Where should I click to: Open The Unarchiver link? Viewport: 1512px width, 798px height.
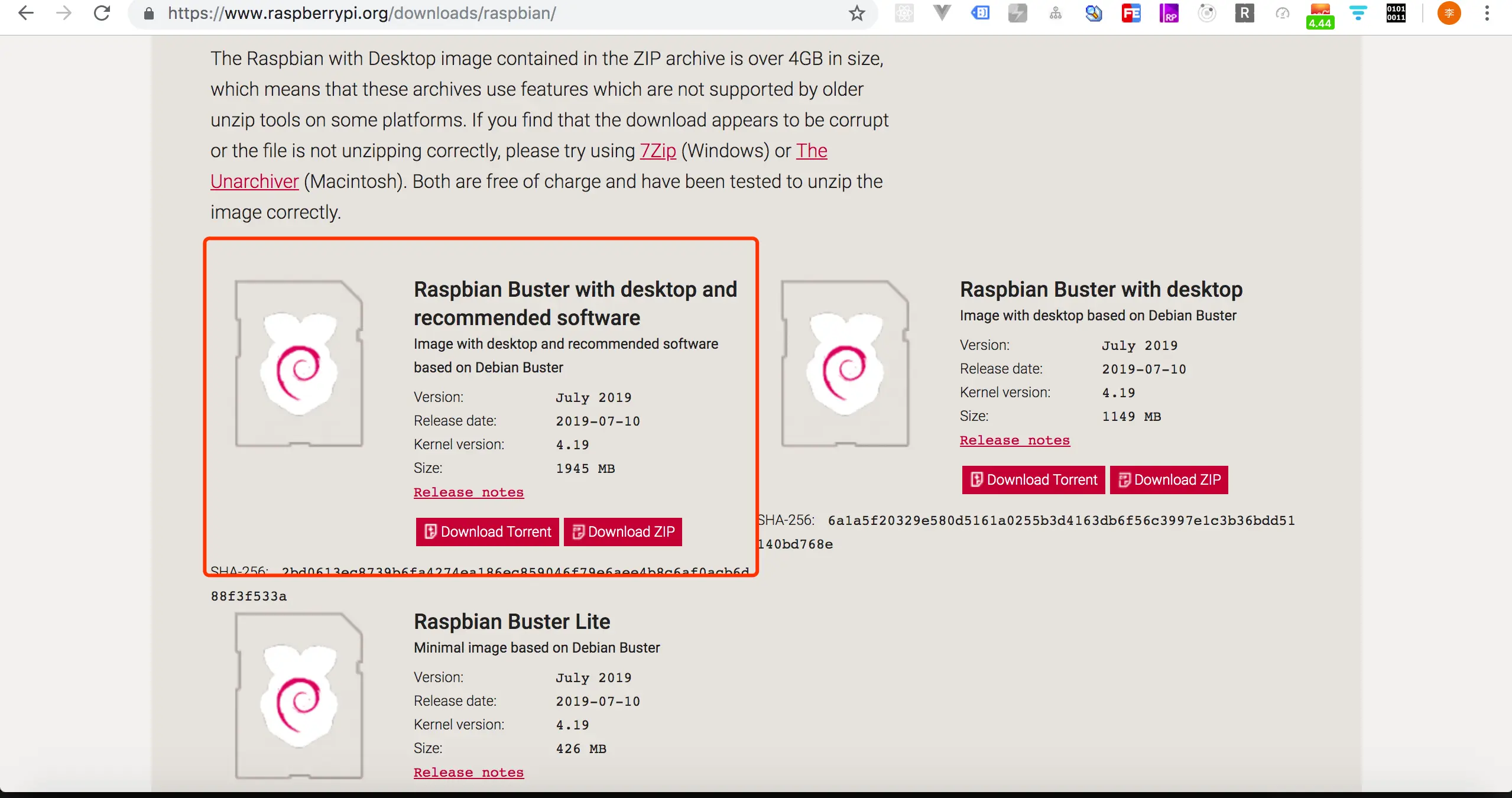click(255, 181)
